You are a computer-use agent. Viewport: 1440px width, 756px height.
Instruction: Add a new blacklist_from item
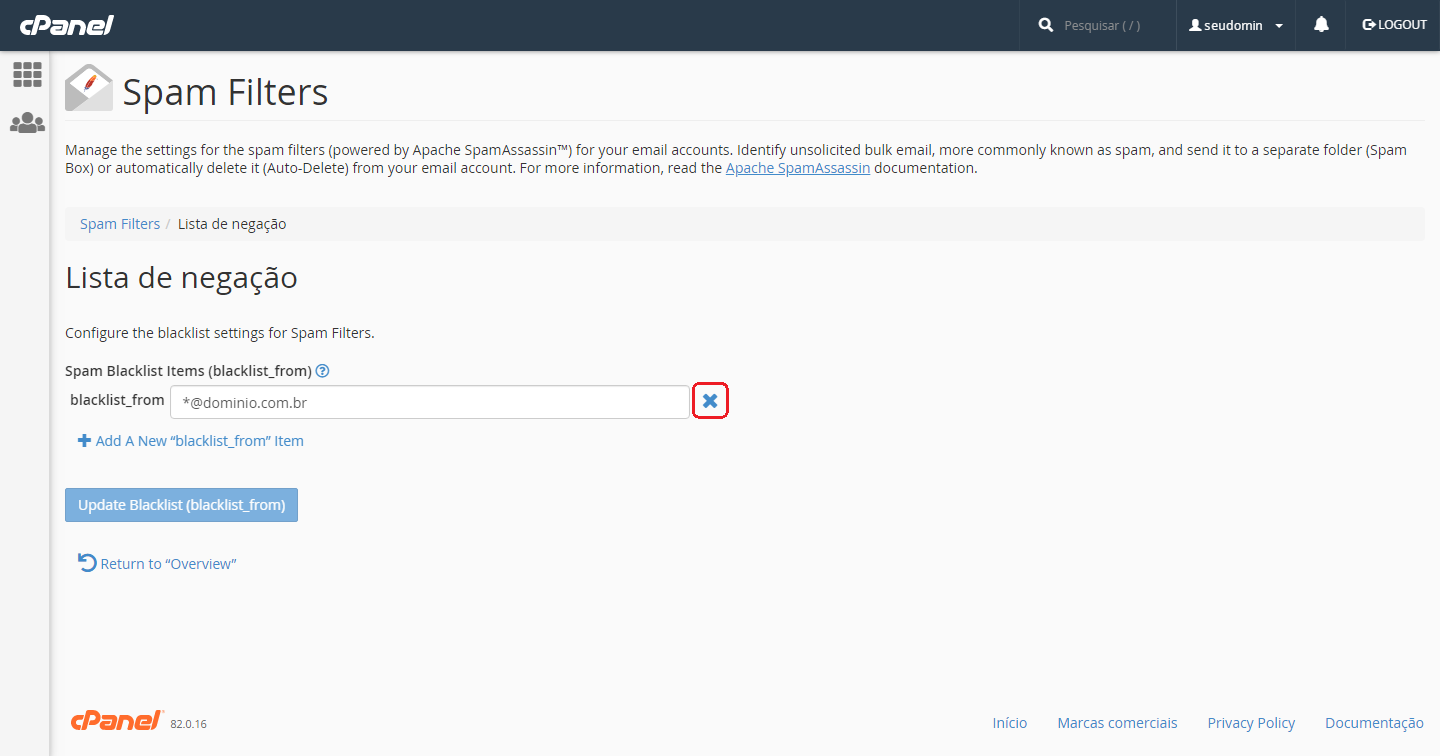tap(191, 441)
